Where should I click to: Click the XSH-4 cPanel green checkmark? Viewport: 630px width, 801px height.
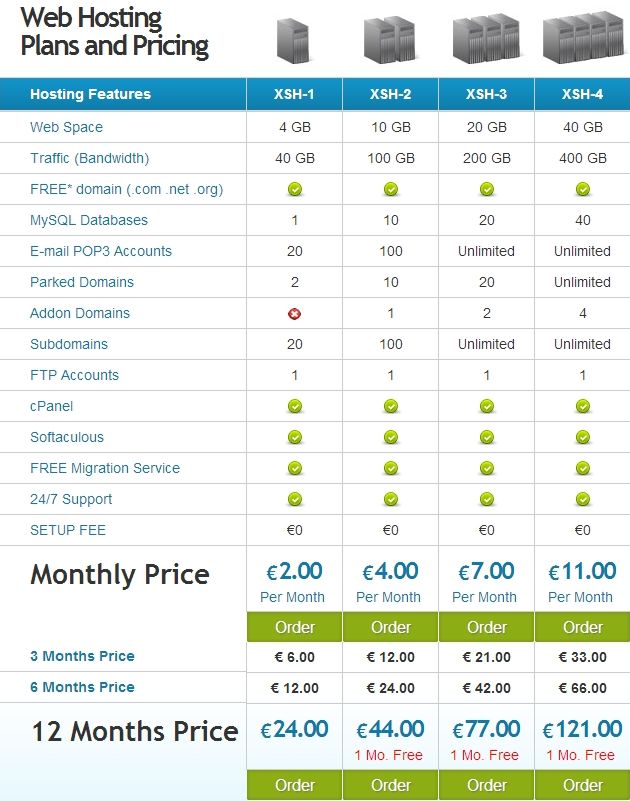point(583,407)
